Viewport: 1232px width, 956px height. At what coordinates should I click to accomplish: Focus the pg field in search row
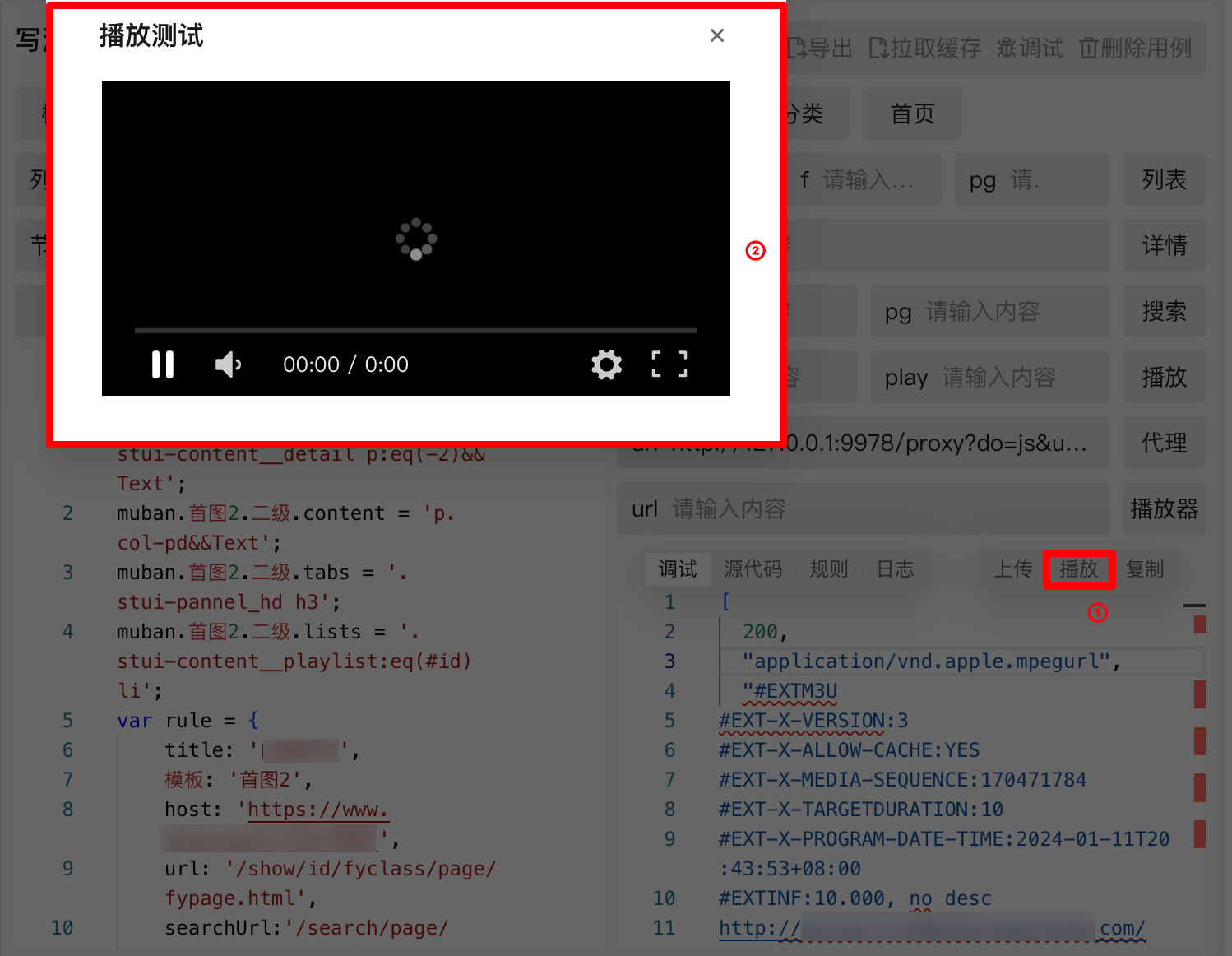point(990,311)
